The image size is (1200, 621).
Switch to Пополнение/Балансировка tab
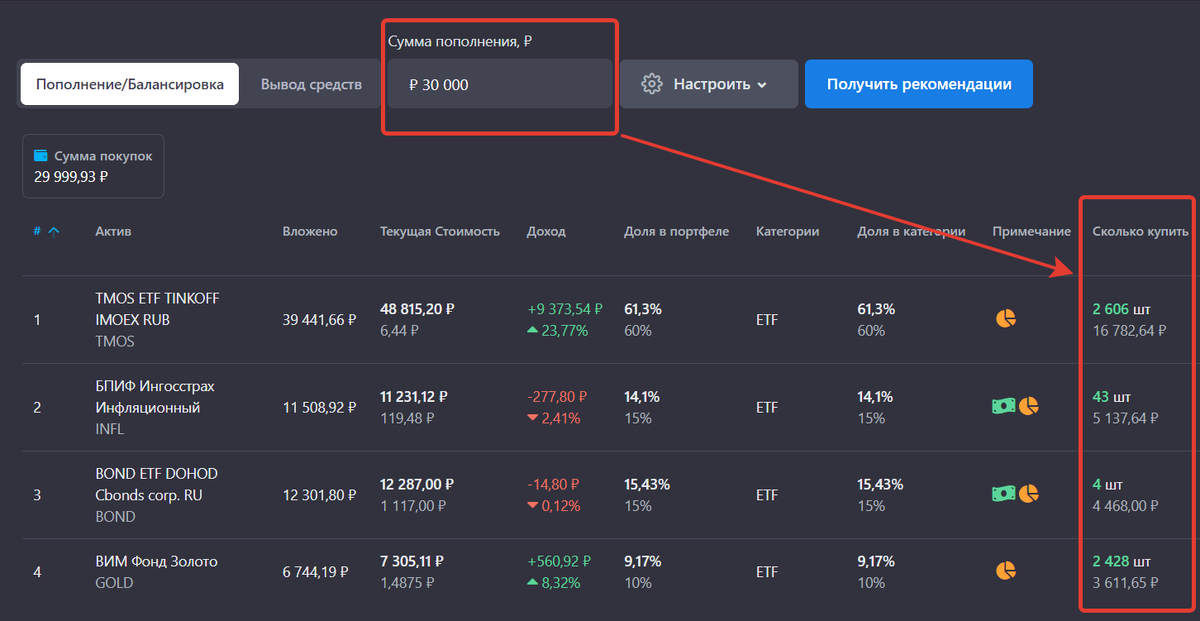click(129, 84)
